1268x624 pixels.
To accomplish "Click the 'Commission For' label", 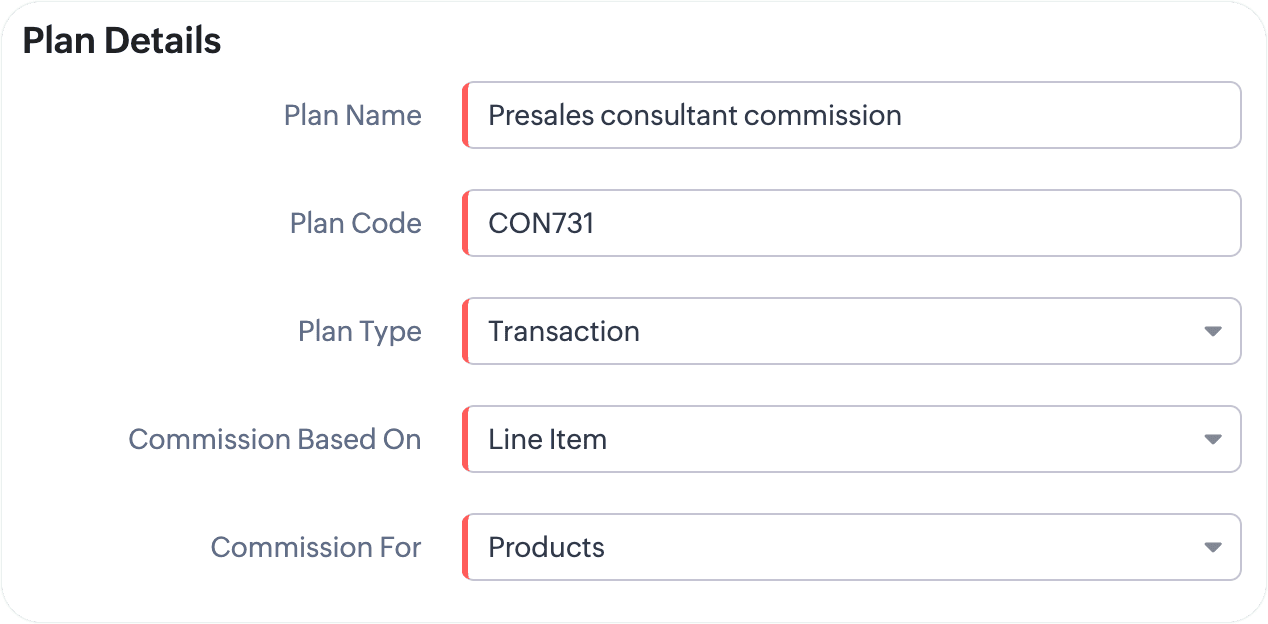I will pyautogui.click(x=316, y=547).
